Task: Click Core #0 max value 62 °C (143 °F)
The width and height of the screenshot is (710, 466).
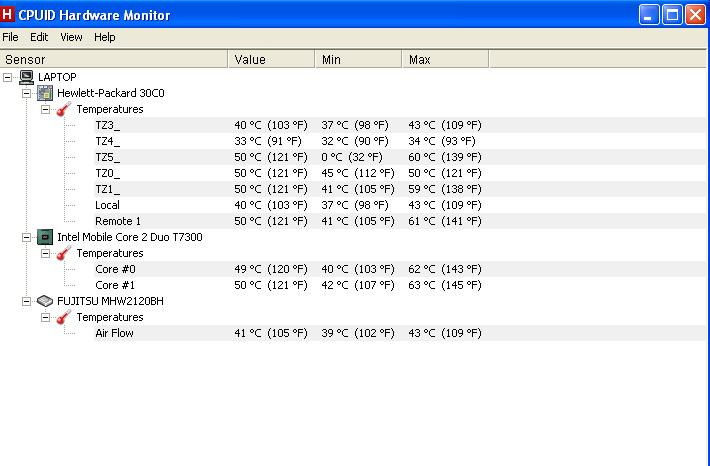Action: [445, 269]
